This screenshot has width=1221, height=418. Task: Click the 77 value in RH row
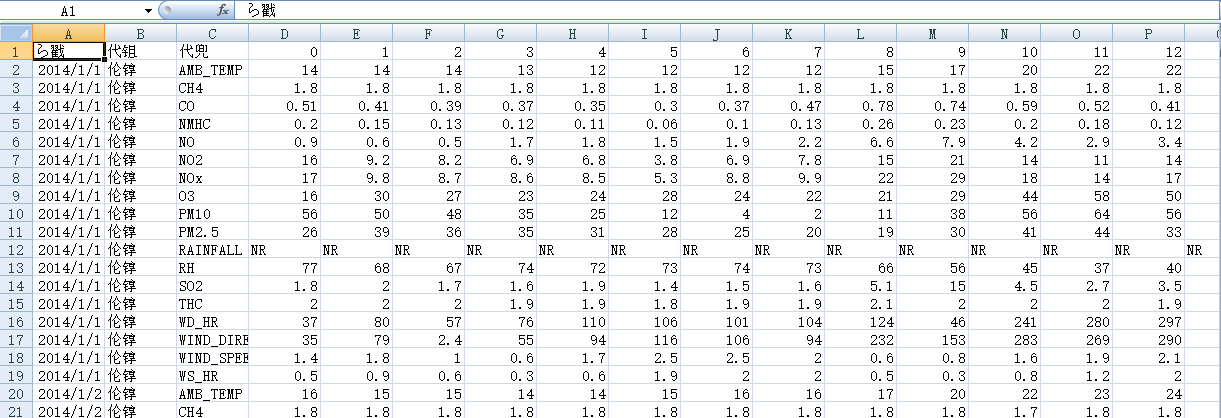pos(284,268)
